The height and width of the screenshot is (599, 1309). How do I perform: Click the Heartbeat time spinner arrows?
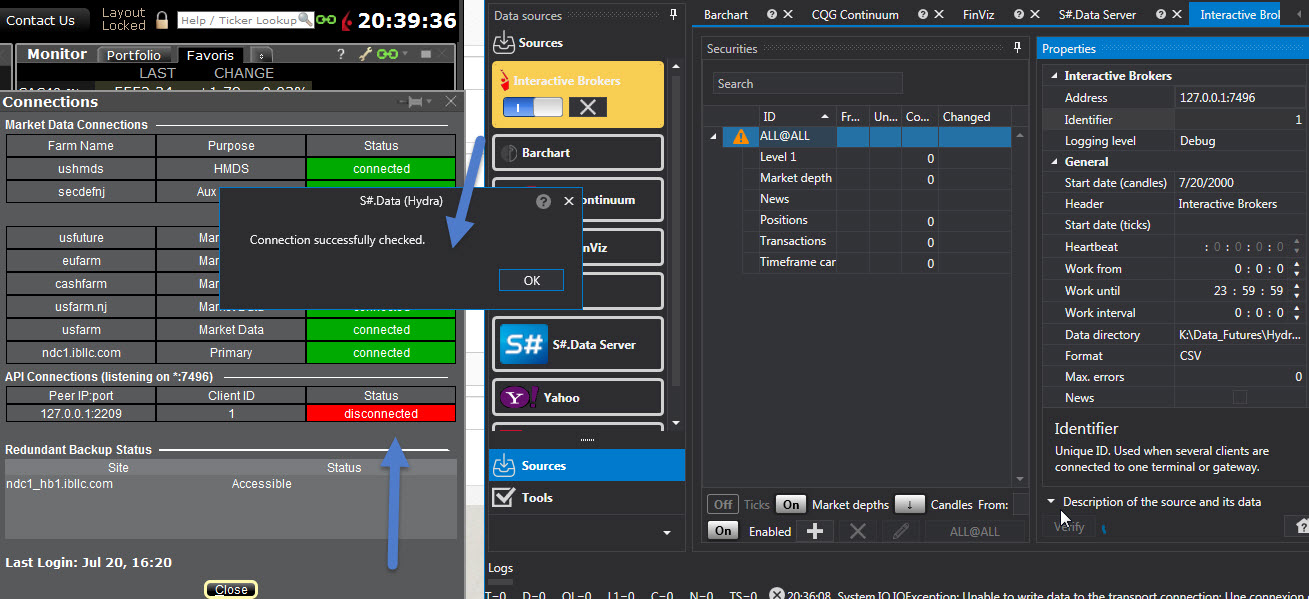tap(1297, 247)
